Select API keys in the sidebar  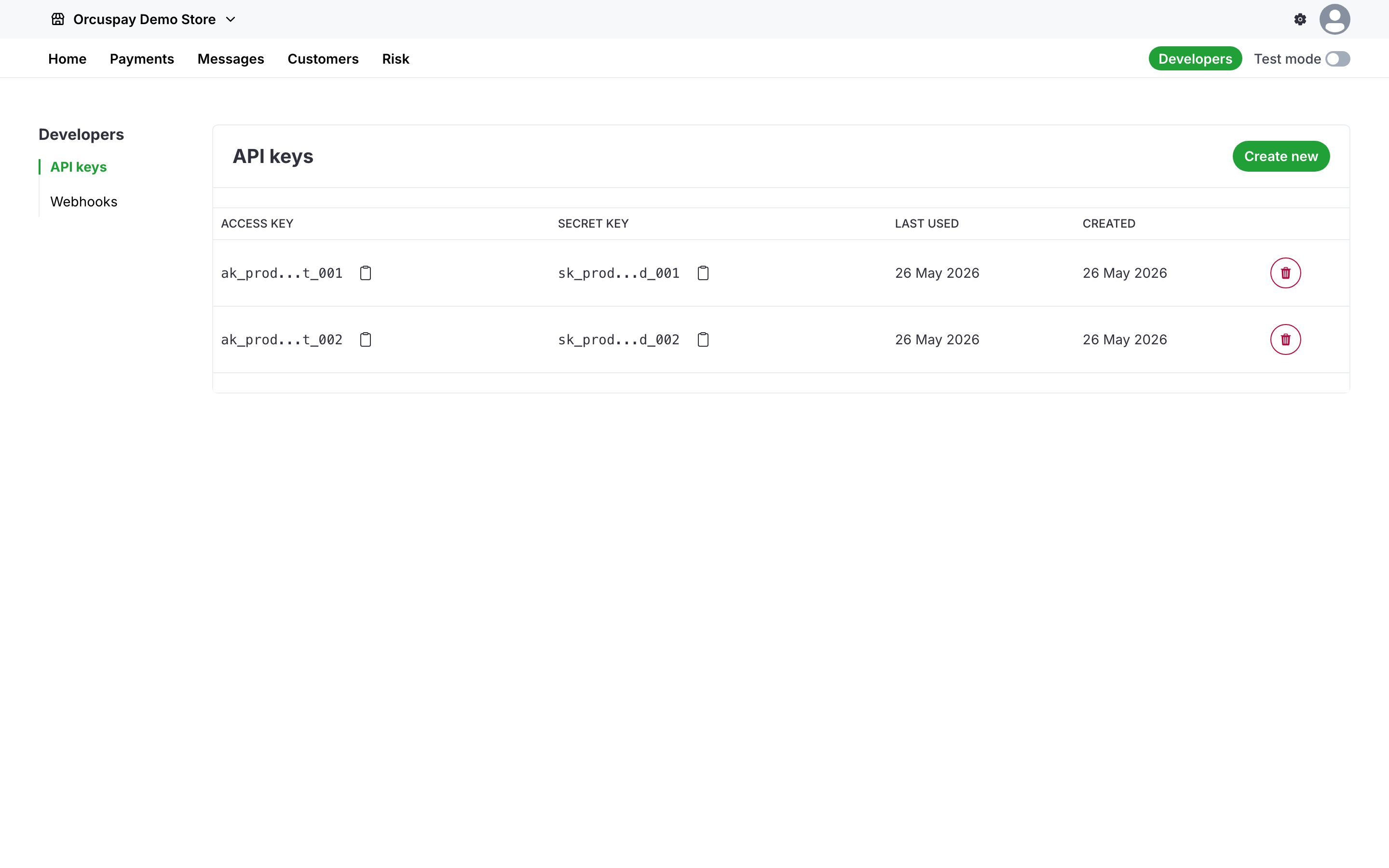pos(79,167)
